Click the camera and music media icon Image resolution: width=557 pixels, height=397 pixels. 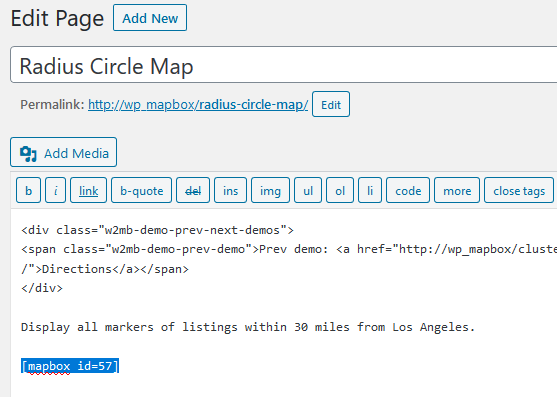pos(28,154)
